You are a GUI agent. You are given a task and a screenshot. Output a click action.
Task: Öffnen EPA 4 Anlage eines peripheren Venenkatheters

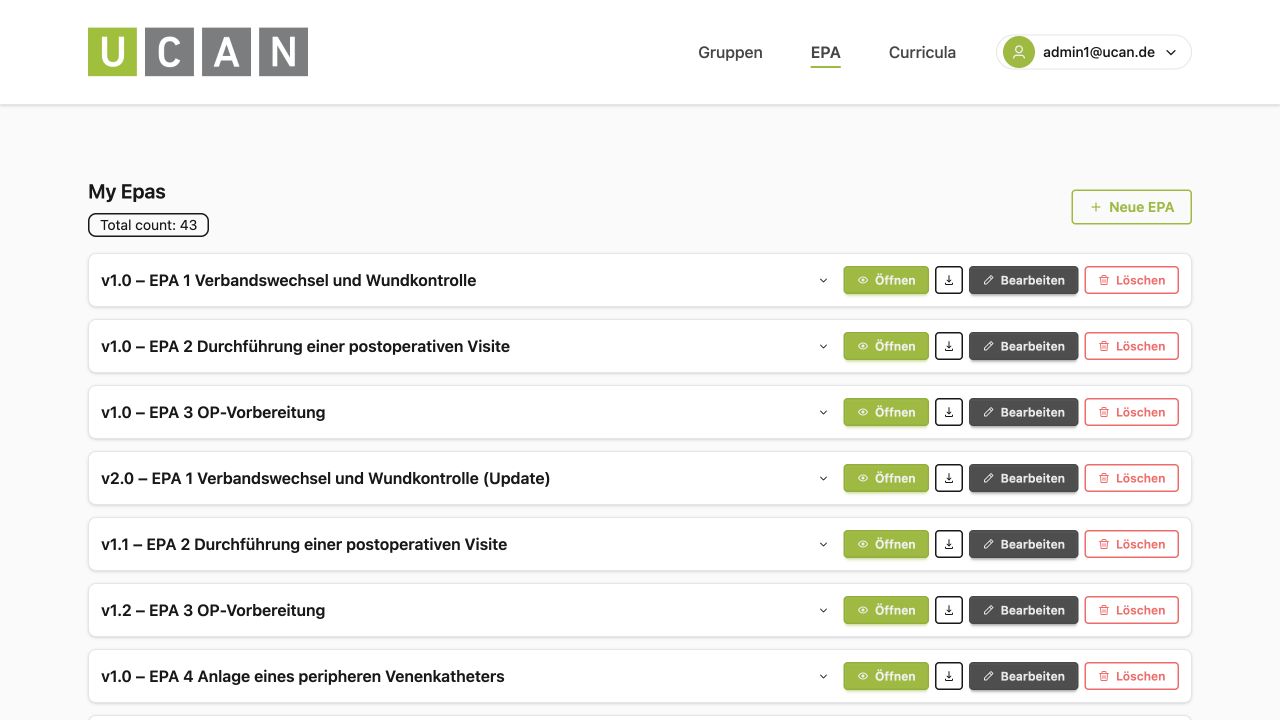(x=886, y=676)
